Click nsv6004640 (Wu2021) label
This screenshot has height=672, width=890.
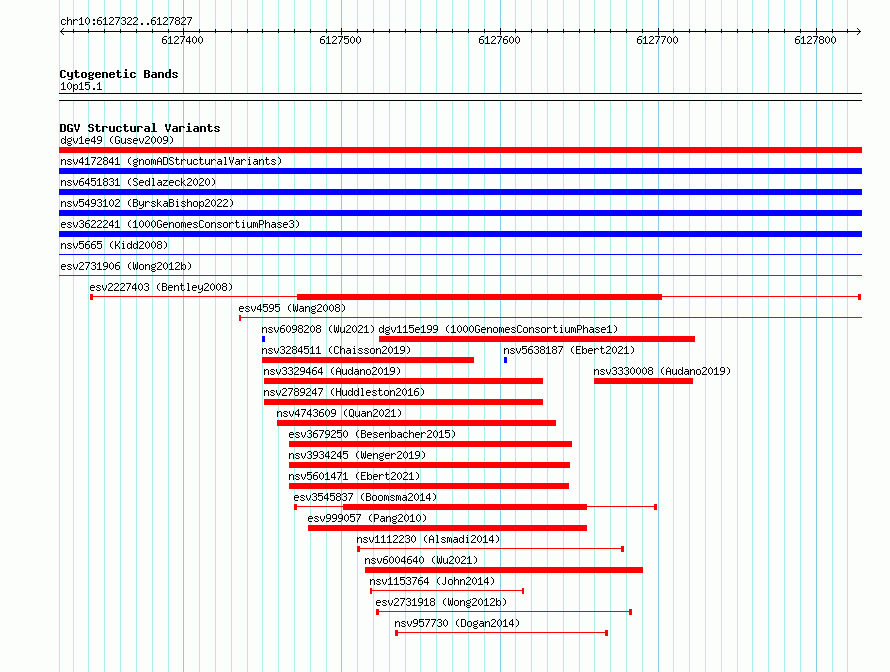pyautogui.click(x=421, y=560)
